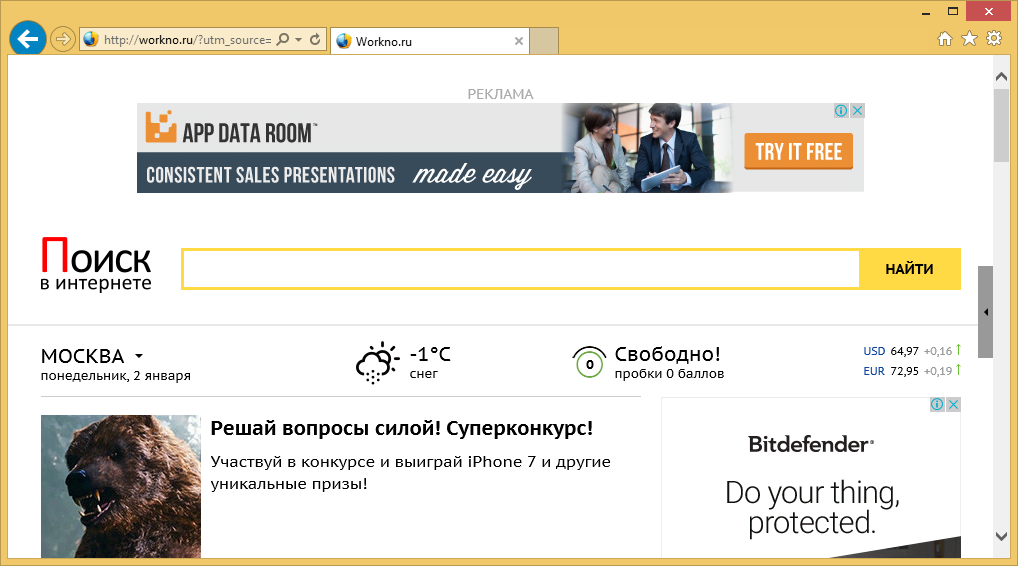This screenshot has width=1018, height=567.
Task: Close the top App Data Room ad
Action: click(x=857, y=111)
